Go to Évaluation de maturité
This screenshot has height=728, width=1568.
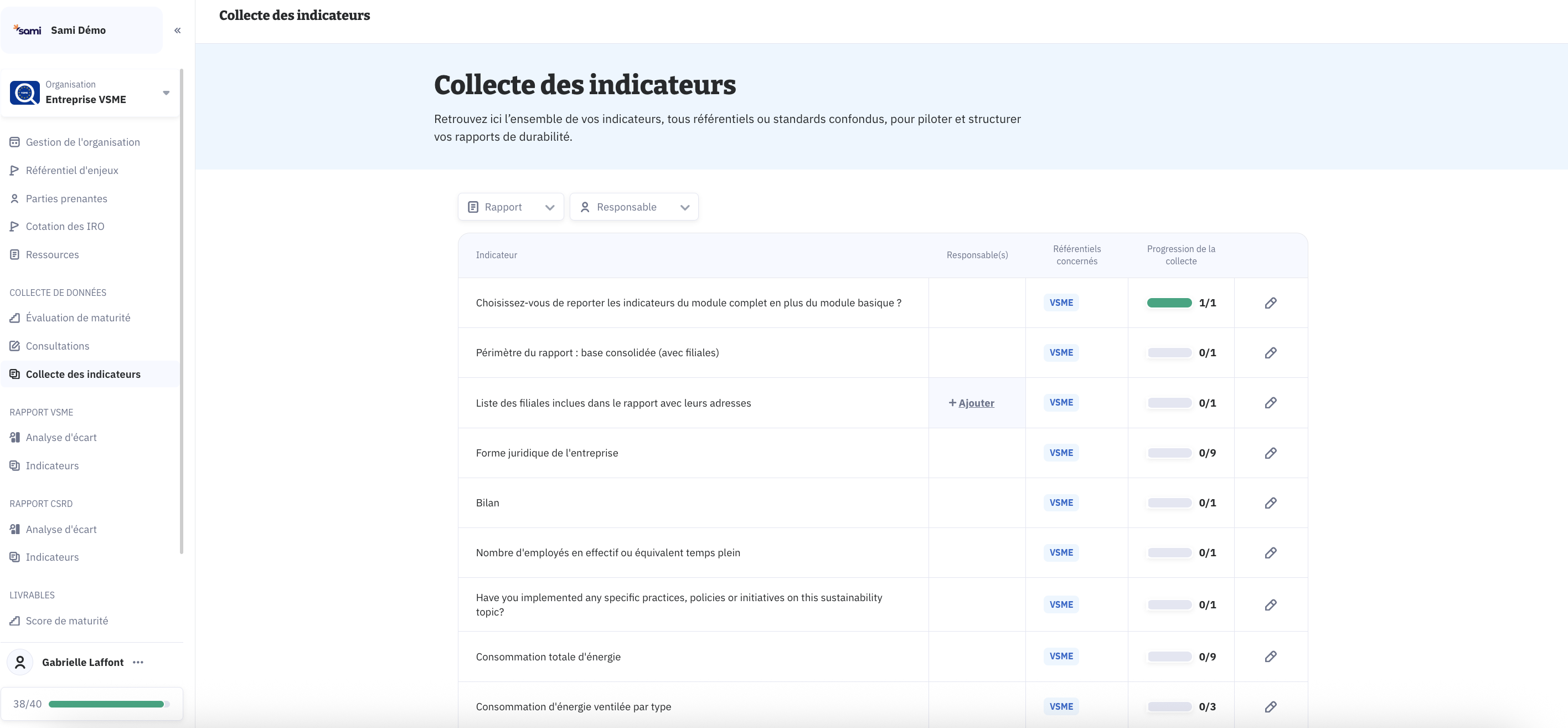(x=78, y=318)
